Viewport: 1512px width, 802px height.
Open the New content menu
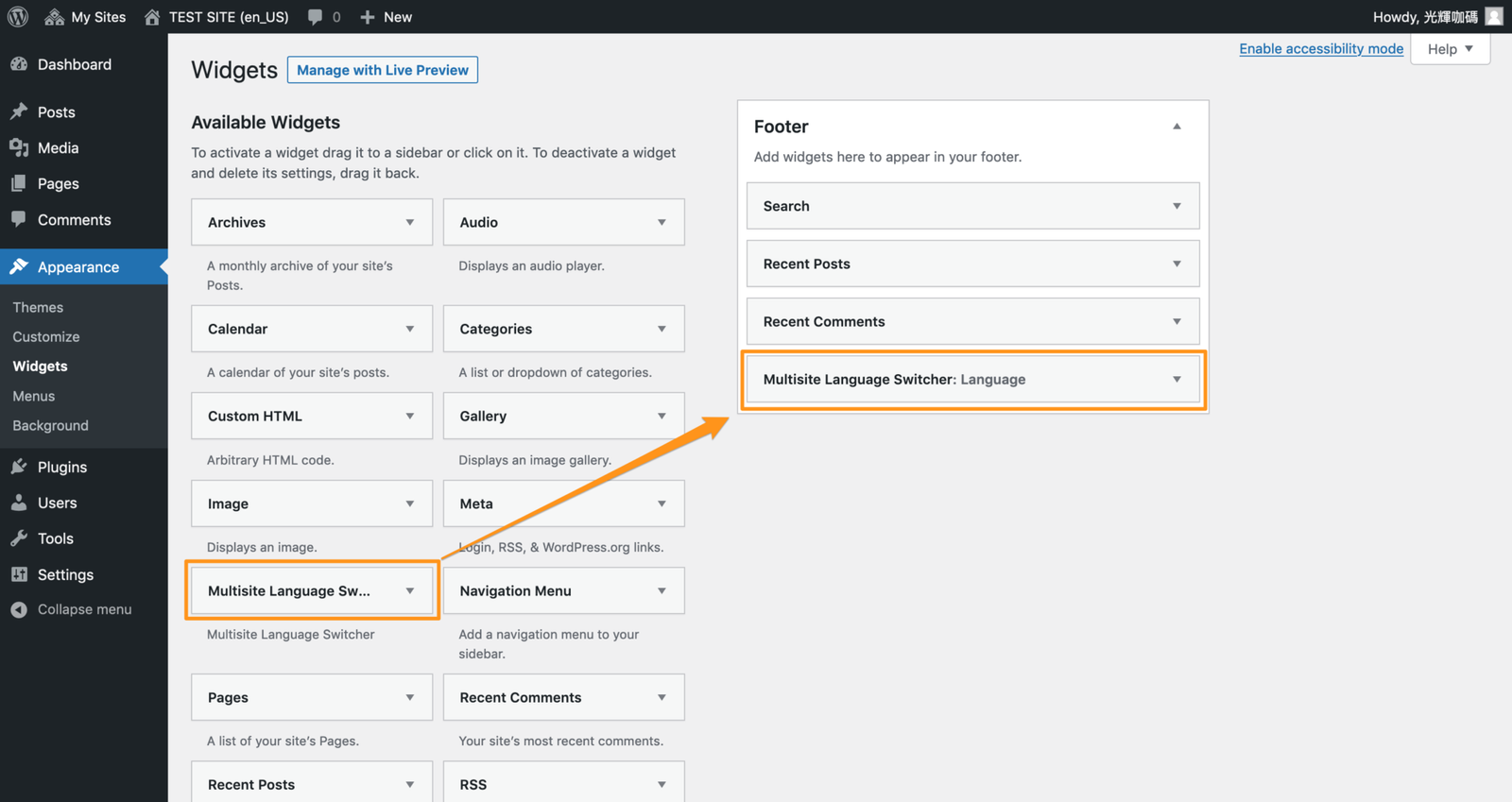pyautogui.click(x=387, y=17)
